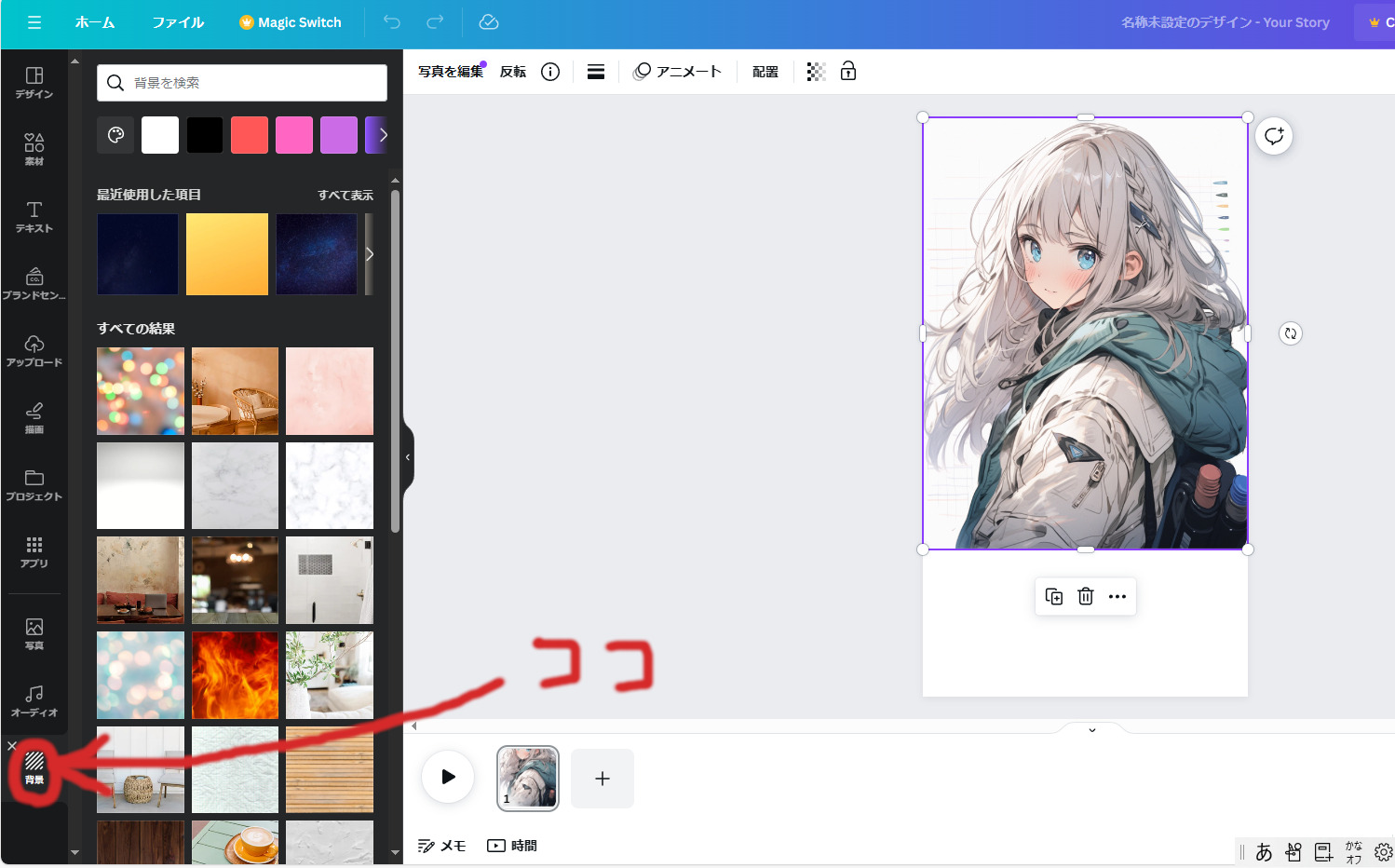Open the デザイン sidebar panel

(x=34, y=83)
